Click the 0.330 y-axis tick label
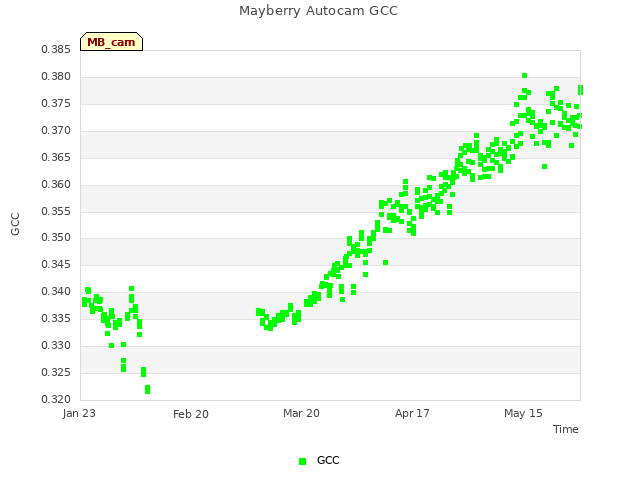The width and height of the screenshot is (640, 480). (56, 345)
